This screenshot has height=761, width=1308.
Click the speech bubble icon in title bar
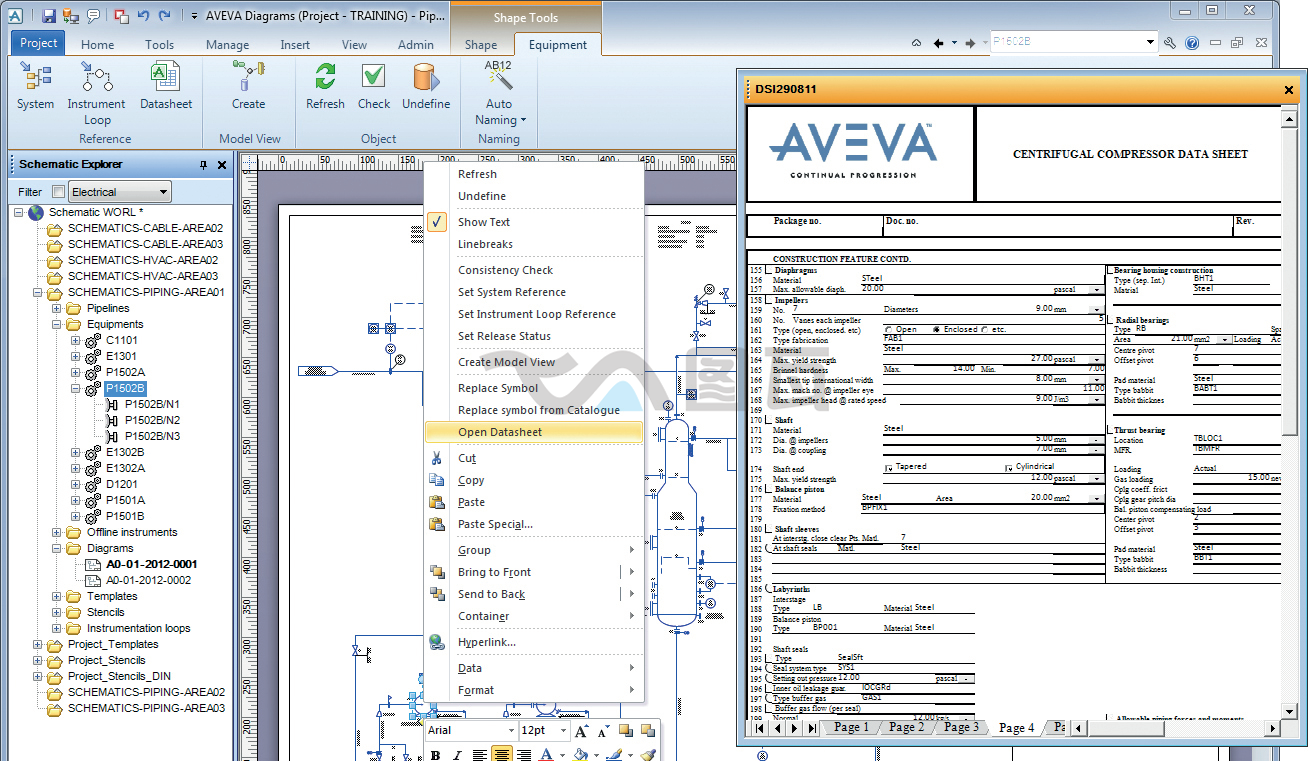93,15
